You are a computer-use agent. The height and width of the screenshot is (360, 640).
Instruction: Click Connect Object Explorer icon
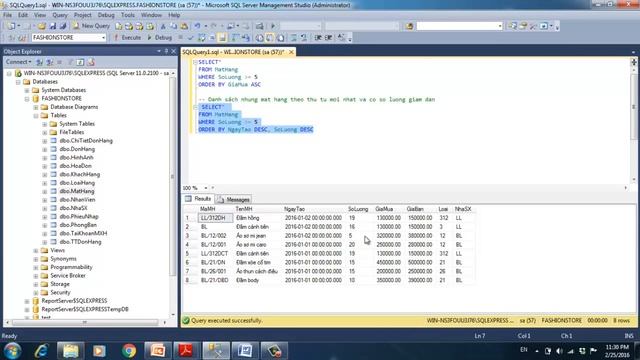(40, 62)
